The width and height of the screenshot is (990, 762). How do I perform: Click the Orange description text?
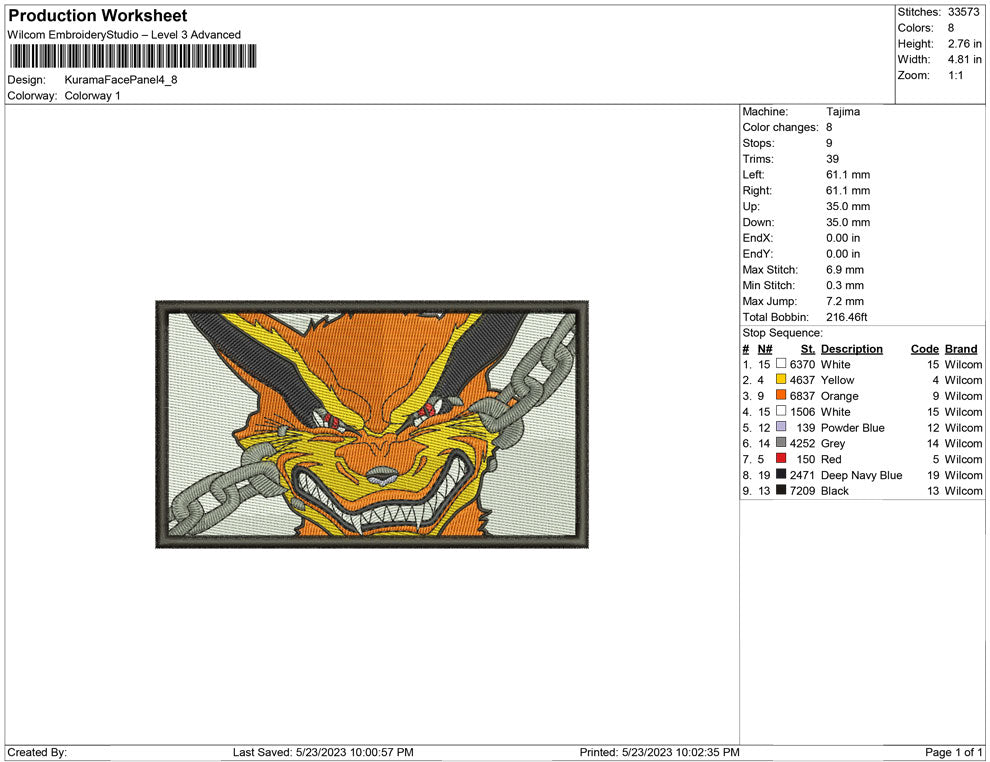point(840,396)
